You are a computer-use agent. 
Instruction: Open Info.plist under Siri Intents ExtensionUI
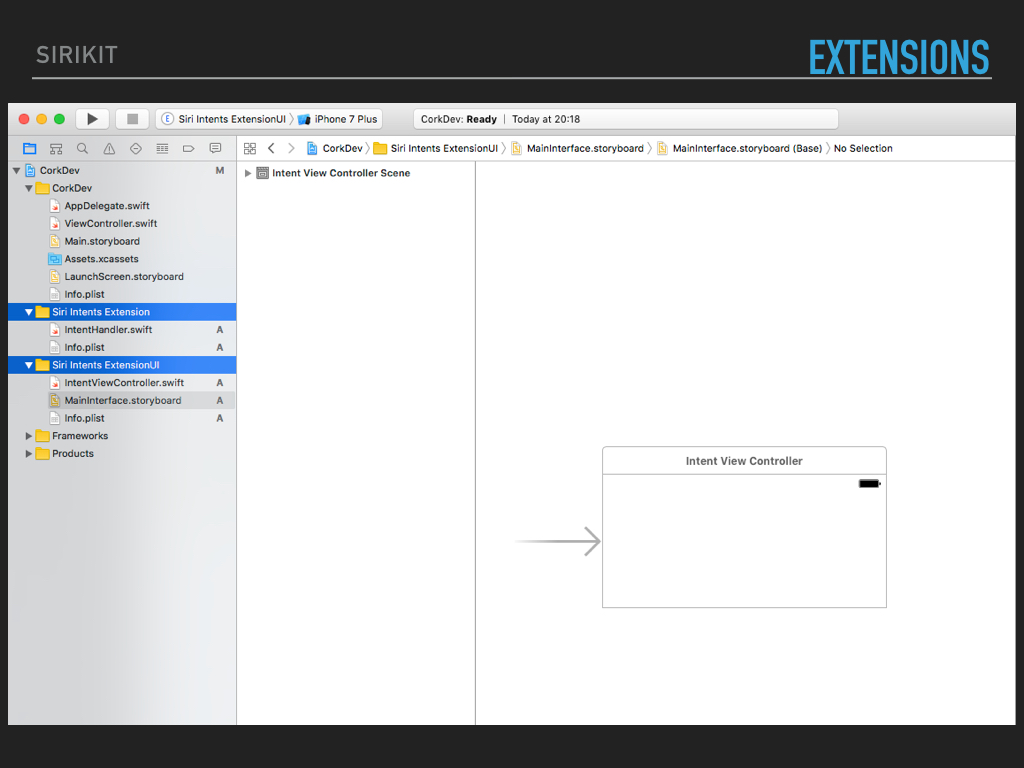click(122, 418)
